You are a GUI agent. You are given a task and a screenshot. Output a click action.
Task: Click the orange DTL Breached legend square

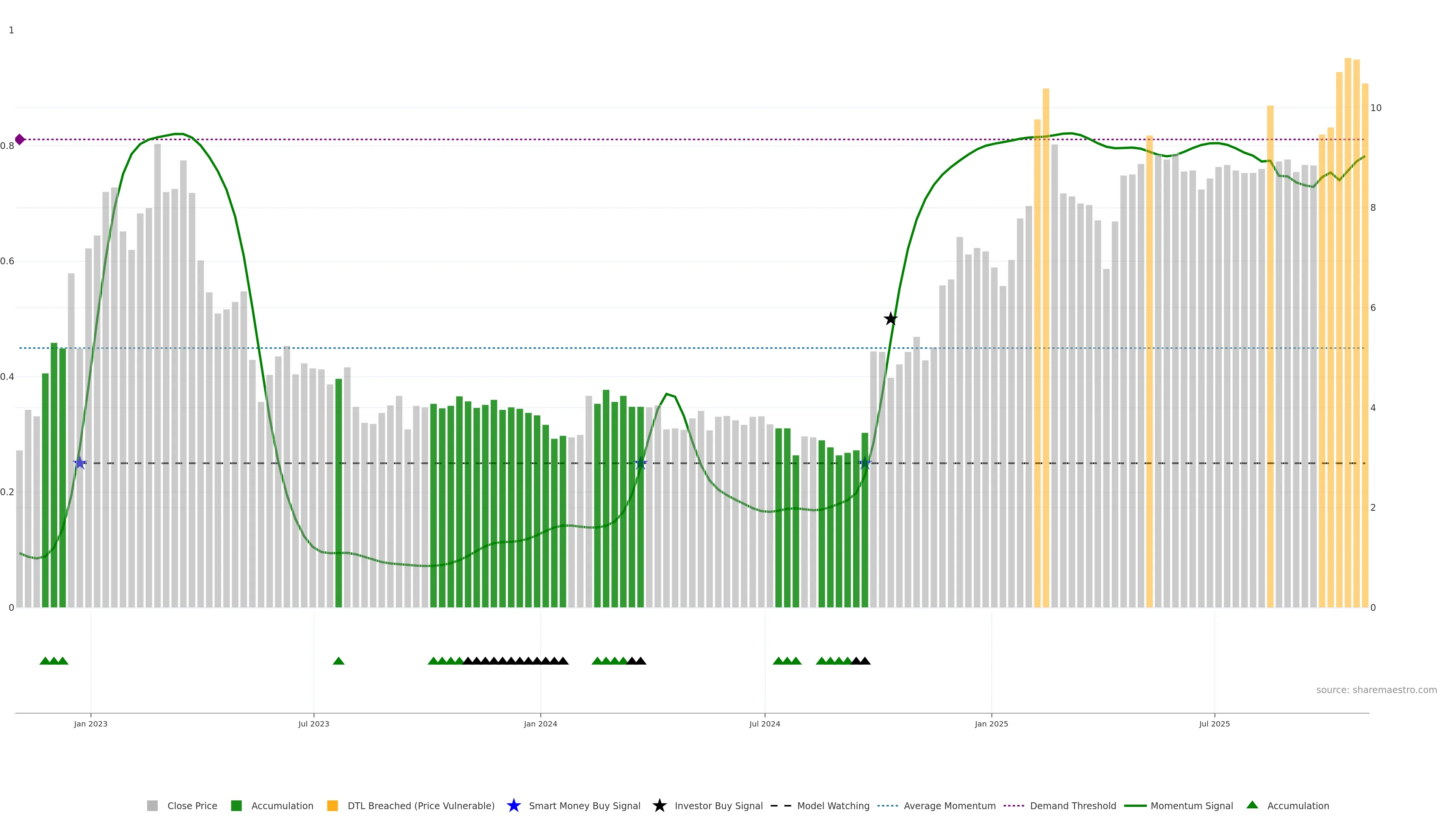coord(333,806)
